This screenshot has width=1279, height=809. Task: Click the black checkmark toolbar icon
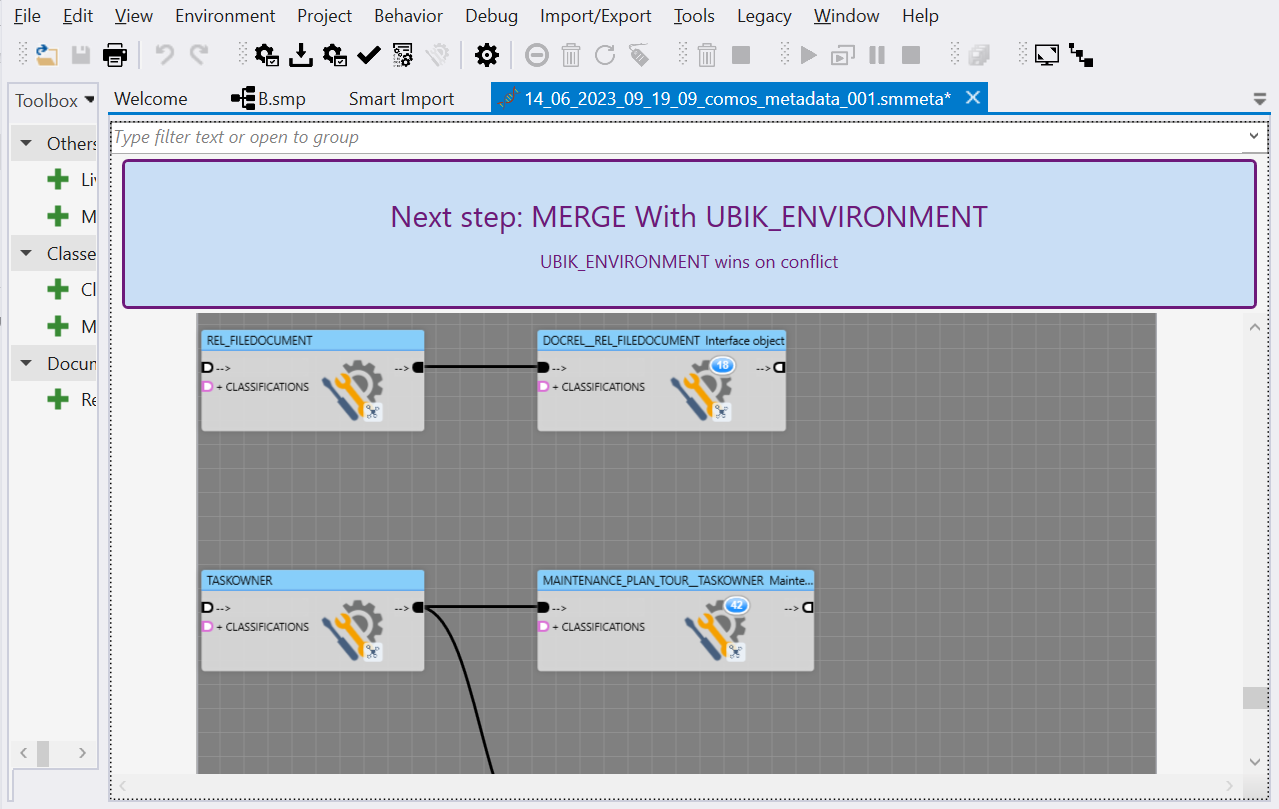[369, 55]
